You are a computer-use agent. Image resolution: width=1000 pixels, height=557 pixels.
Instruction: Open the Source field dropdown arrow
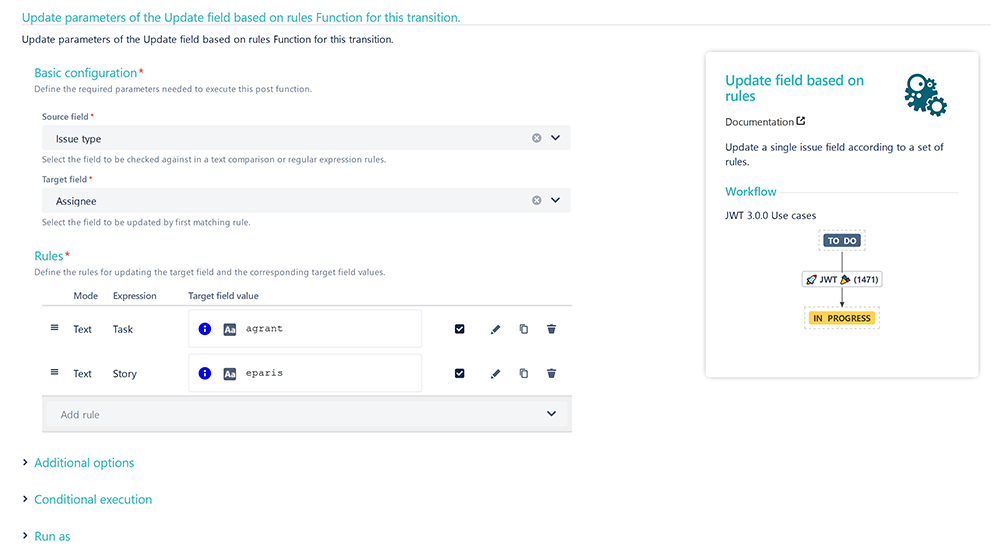(x=555, y=138)
